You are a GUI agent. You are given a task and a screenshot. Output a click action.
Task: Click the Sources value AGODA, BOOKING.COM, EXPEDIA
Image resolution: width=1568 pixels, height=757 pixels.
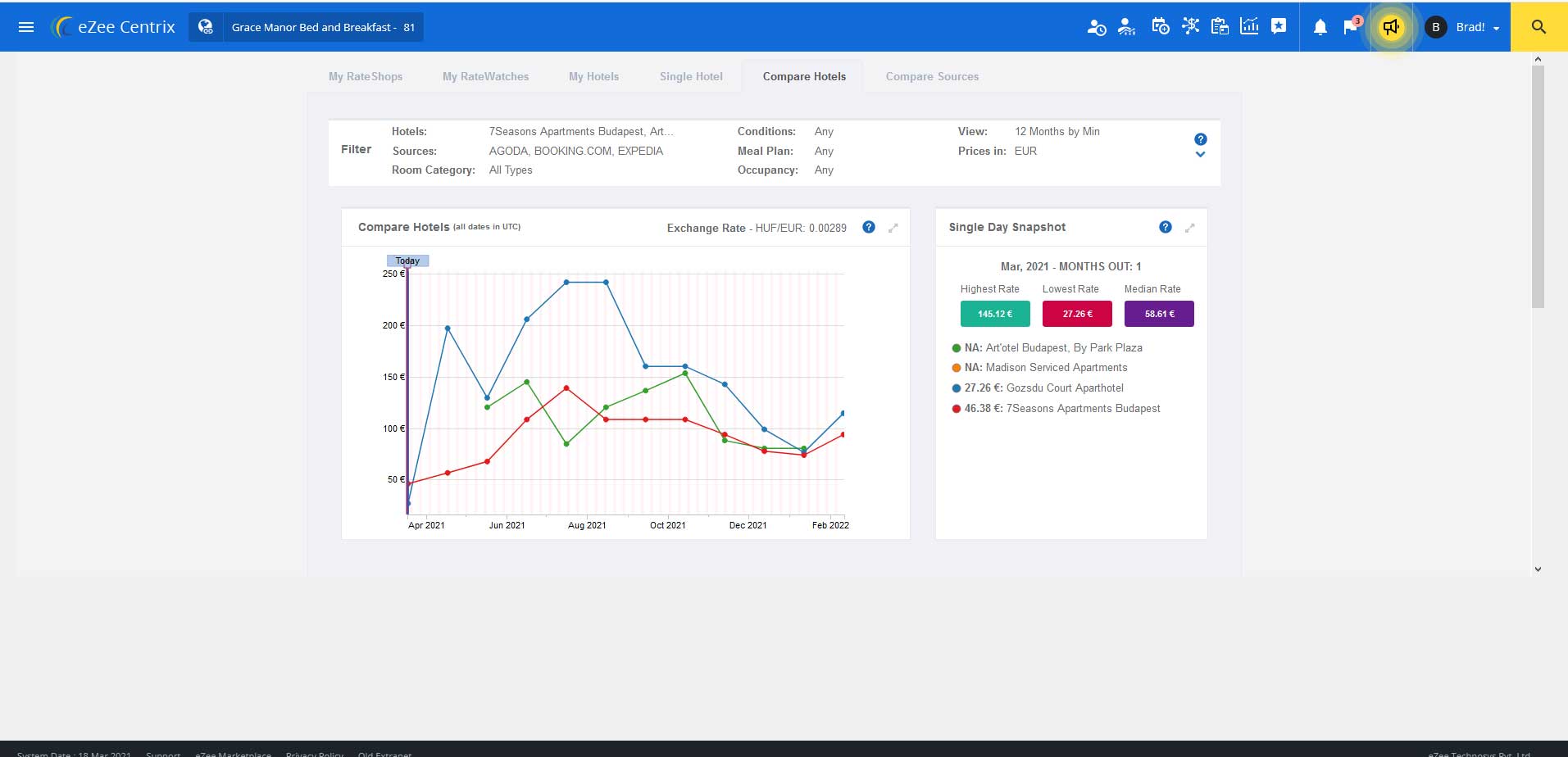(x=576, y=151)
